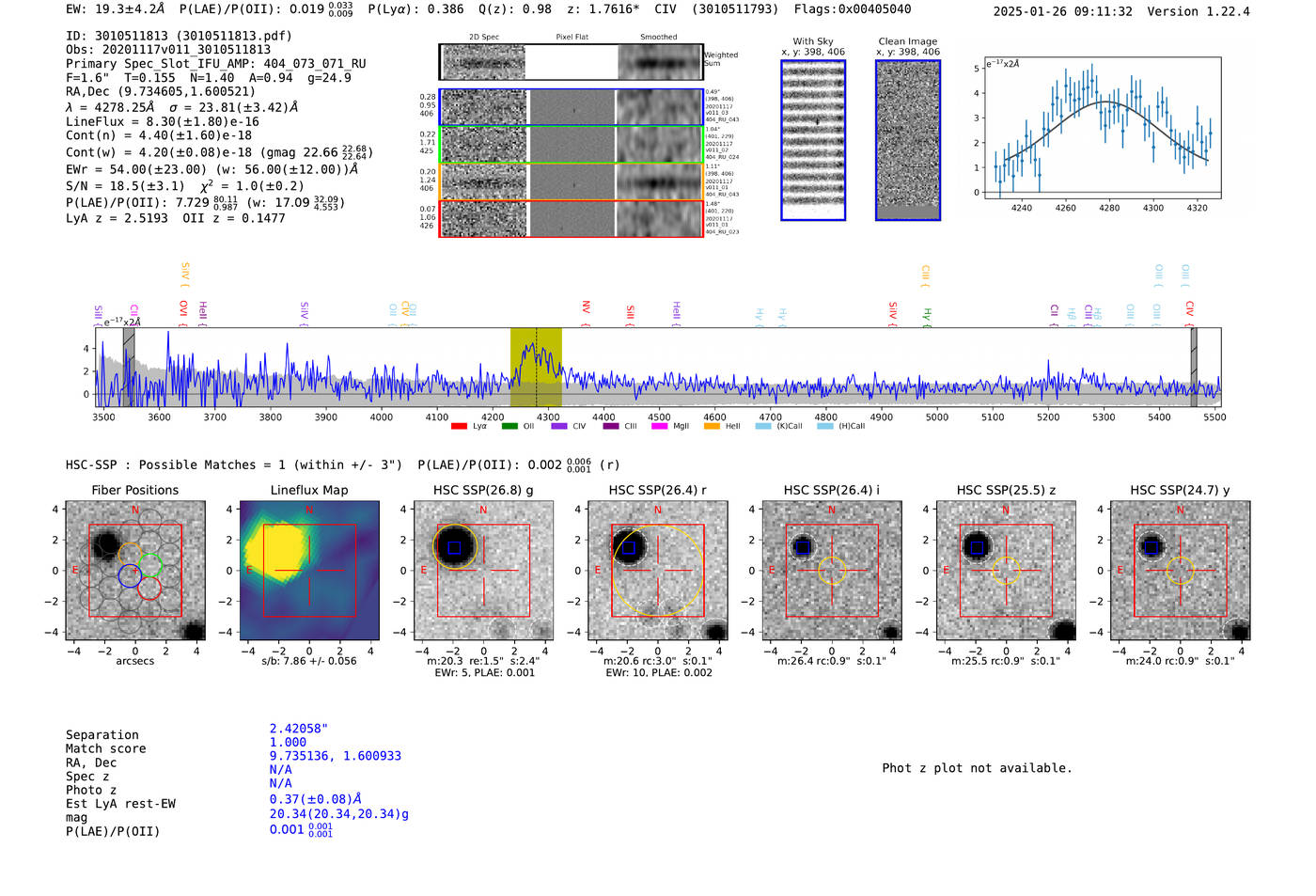This screenshot has height=896, width=1316.
Task: Click the s/b: 7.86 +/- 0.056 caption
Action: click(x=309, y=661)
